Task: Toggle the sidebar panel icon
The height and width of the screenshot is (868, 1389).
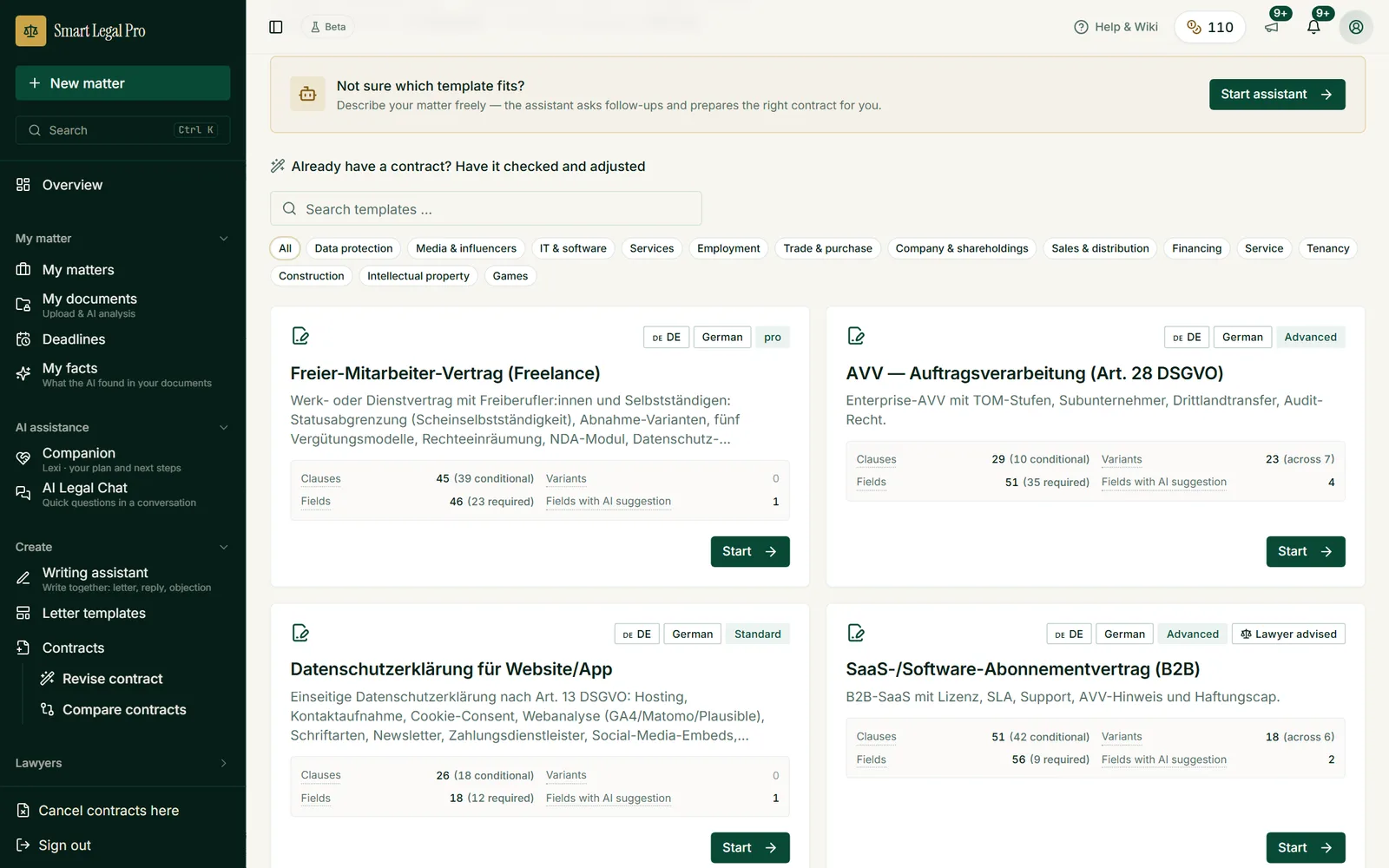Action: coord(276,27)
